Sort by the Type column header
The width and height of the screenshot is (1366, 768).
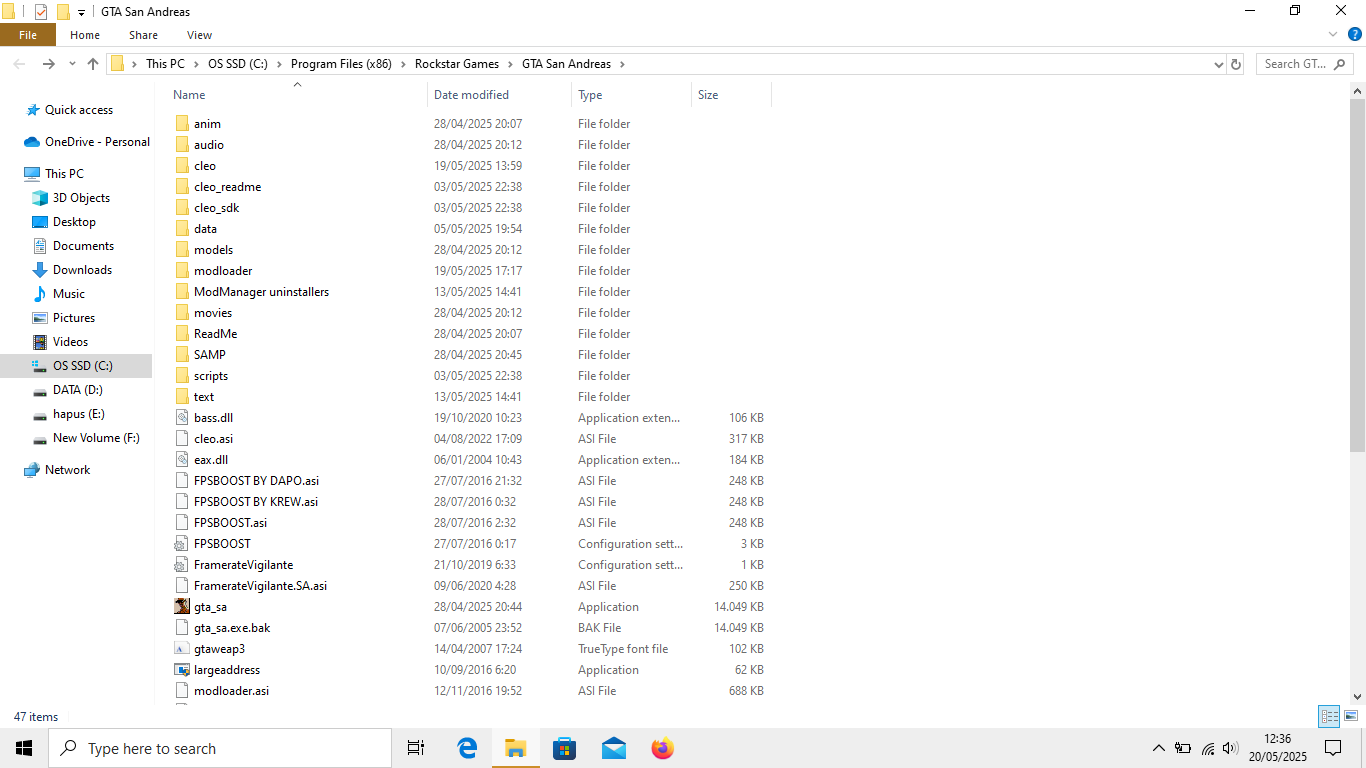[x=631, y=95]
